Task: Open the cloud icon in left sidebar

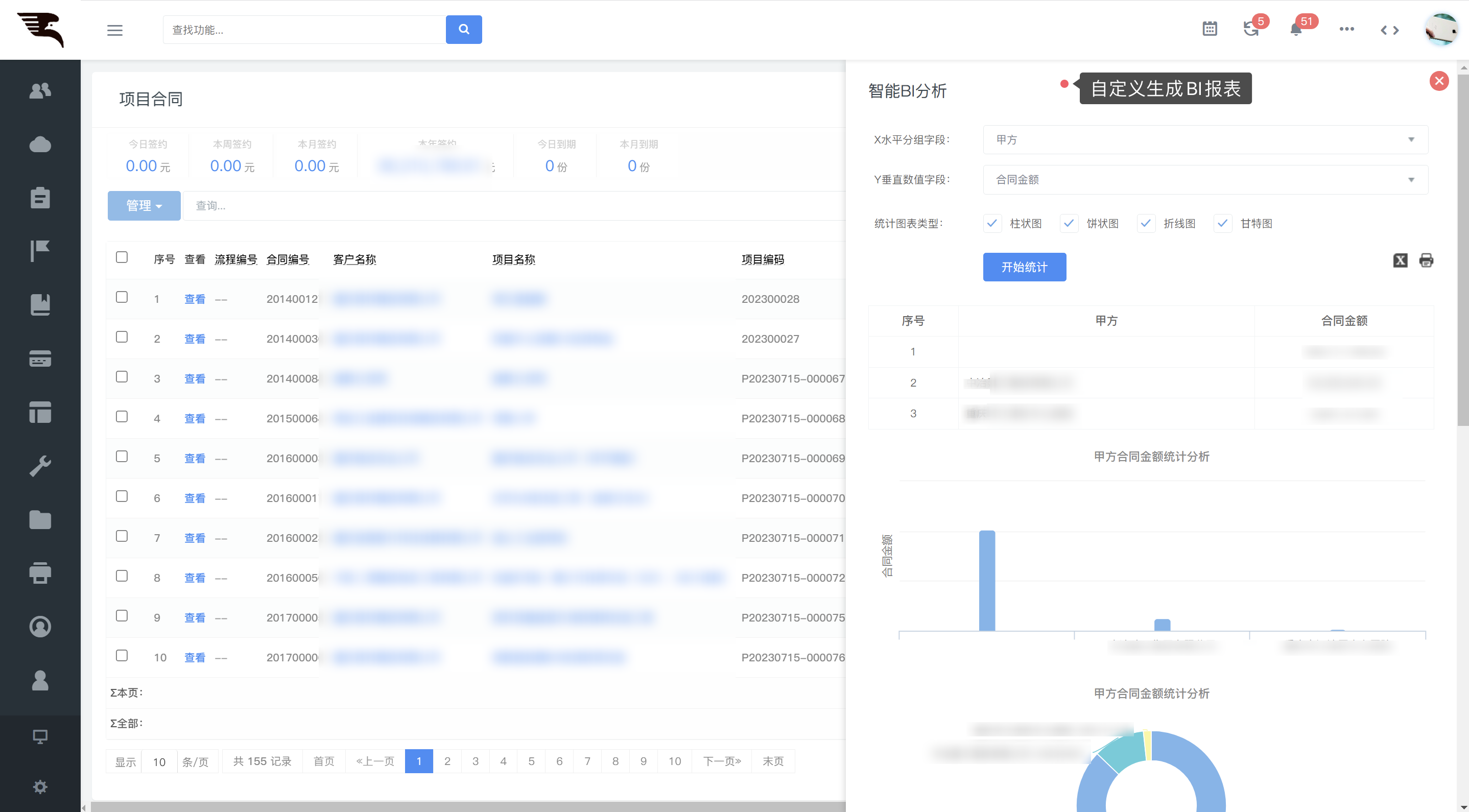Action: 40,144
